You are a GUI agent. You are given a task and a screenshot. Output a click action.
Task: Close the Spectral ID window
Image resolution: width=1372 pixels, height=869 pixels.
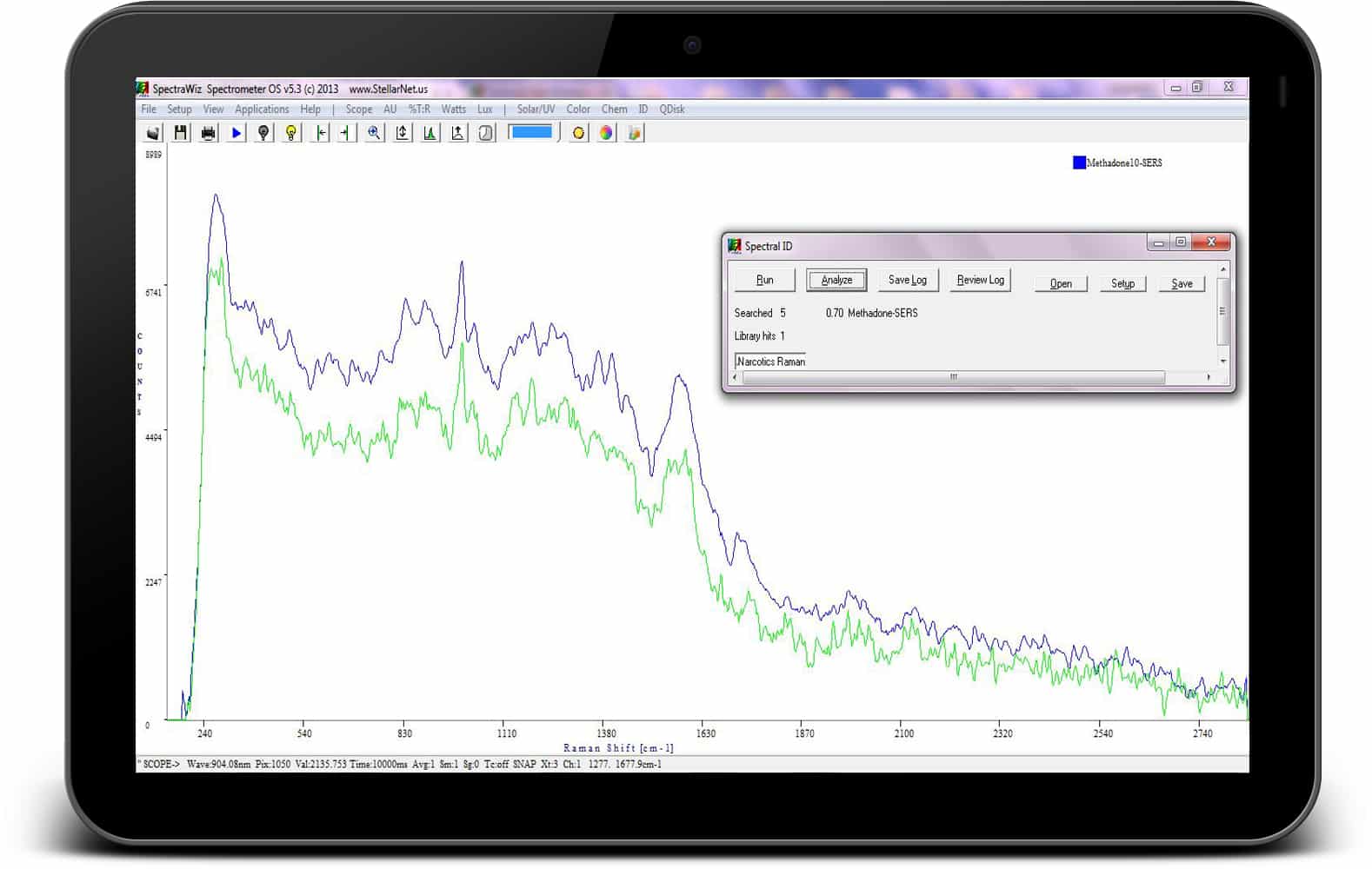click(x=1210, y=243)
